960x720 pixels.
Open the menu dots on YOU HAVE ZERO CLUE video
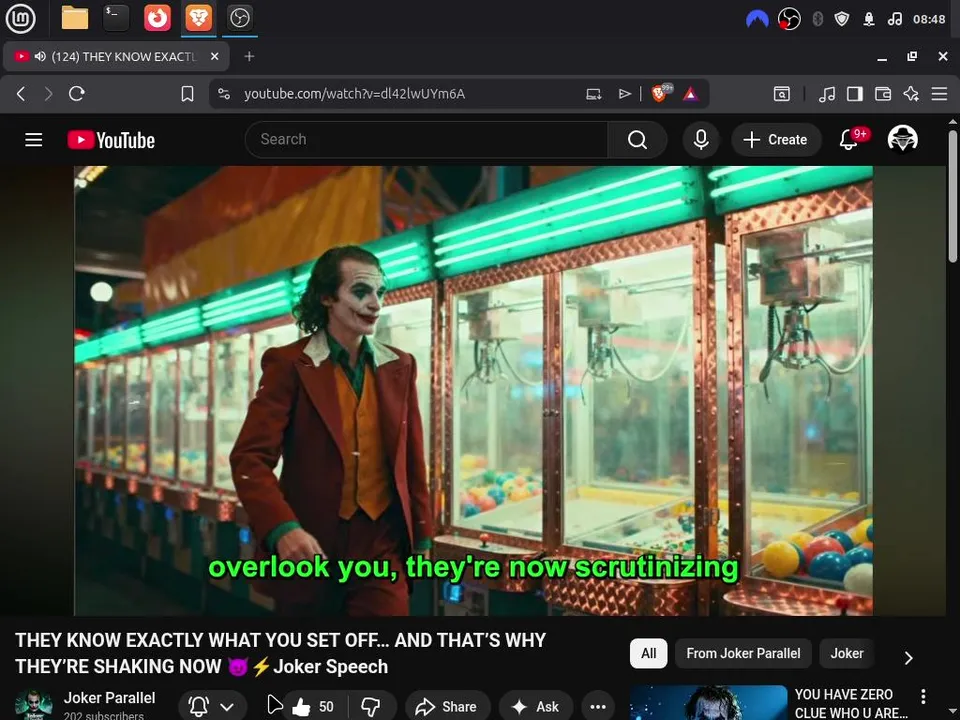pyautogui.click(x=923, y=696)
